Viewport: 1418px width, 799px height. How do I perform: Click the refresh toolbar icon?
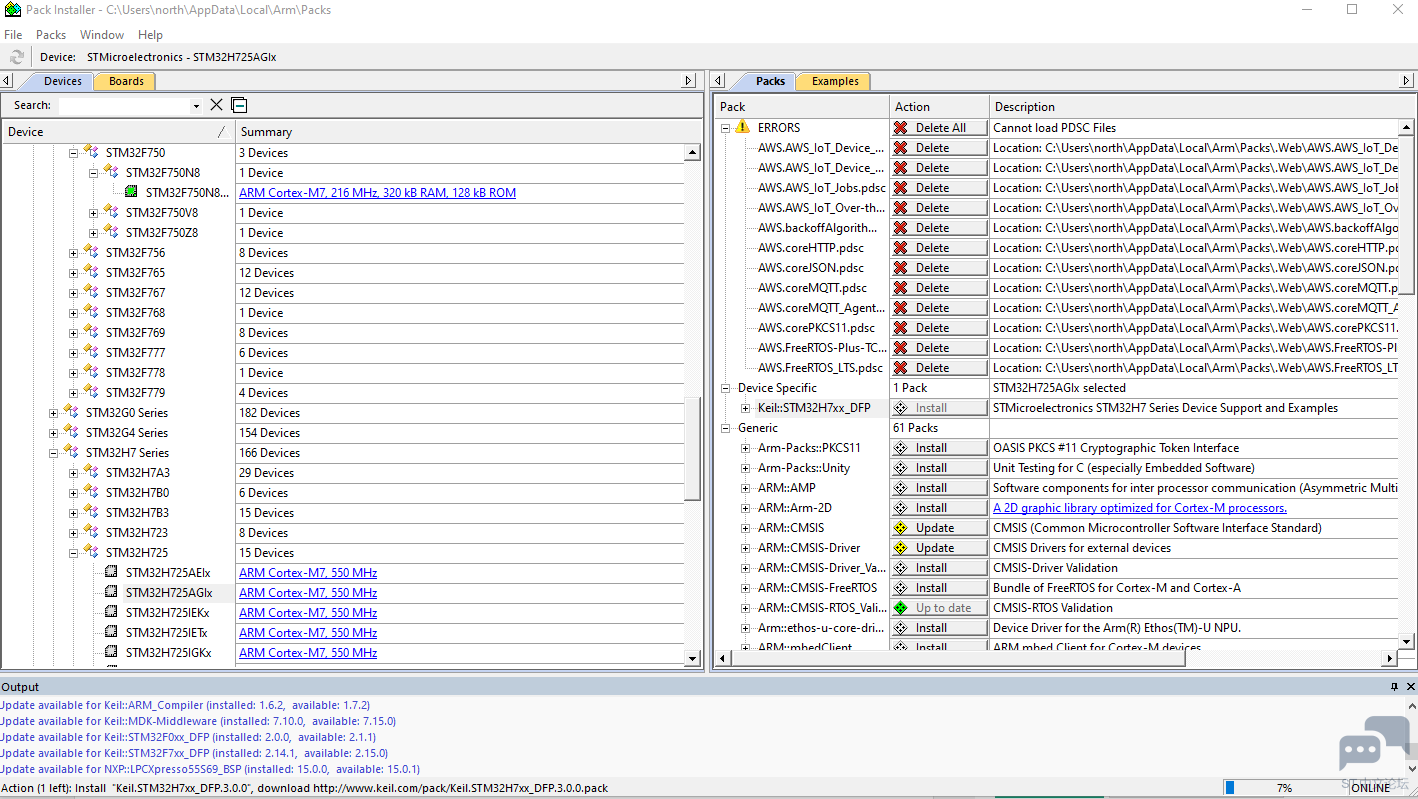17,57
